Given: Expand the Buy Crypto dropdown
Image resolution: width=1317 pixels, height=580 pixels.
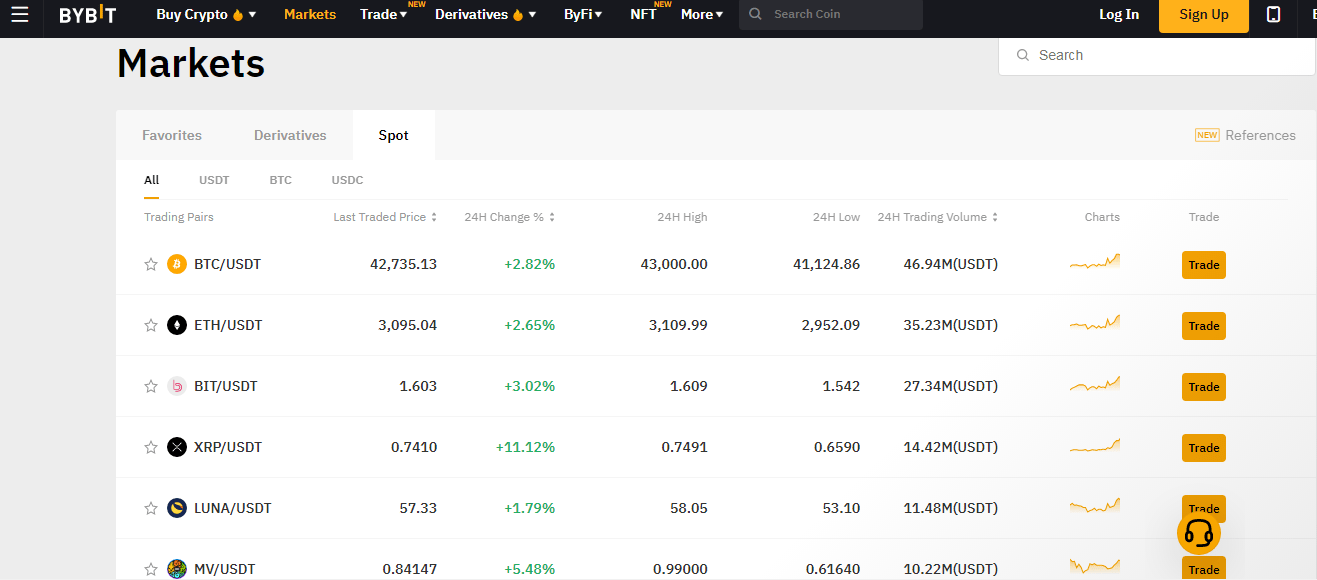Looking at the screenshot, I should 206,14.
